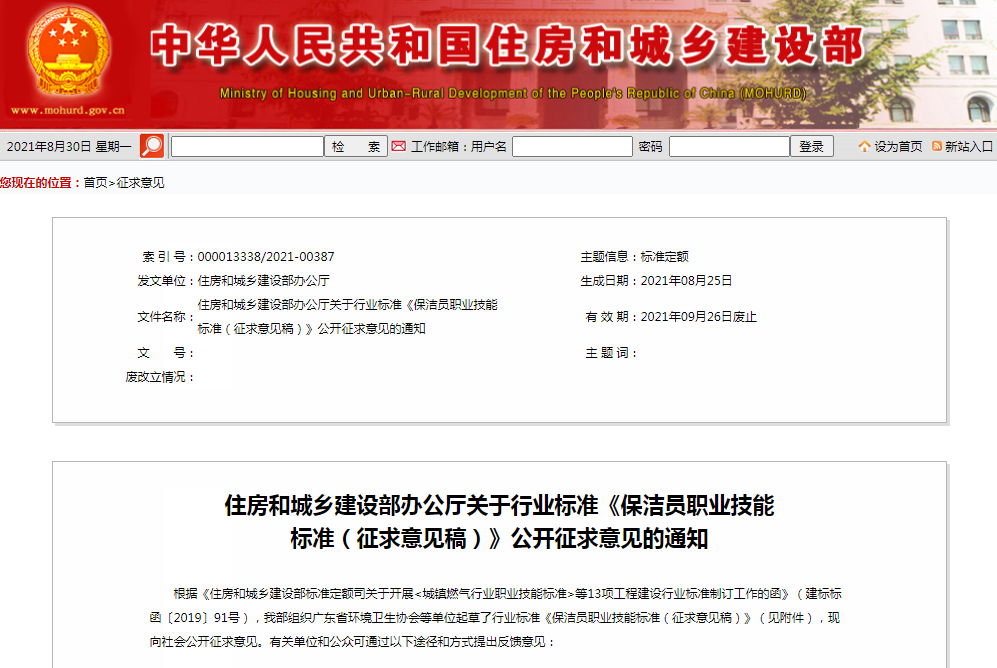This screenshot has height=668, width=997.
Task: Click the house icon beside 设为首页
Action: [864, 146]
